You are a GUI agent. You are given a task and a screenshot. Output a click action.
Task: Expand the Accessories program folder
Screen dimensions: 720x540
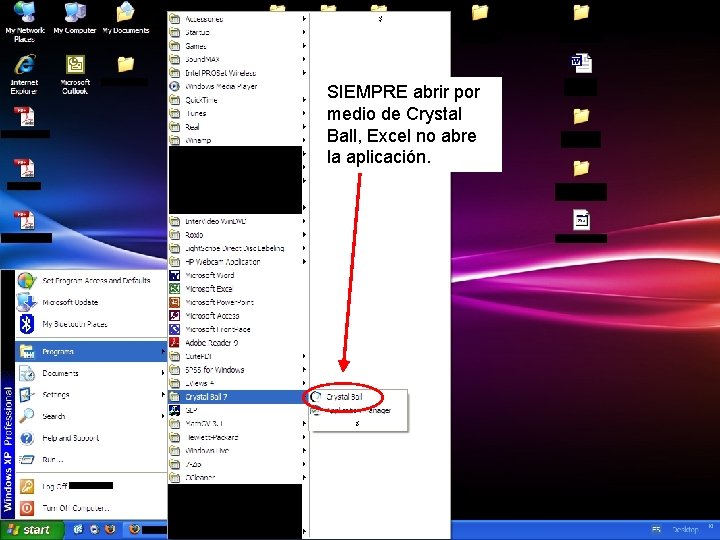(x=238, y=19)
